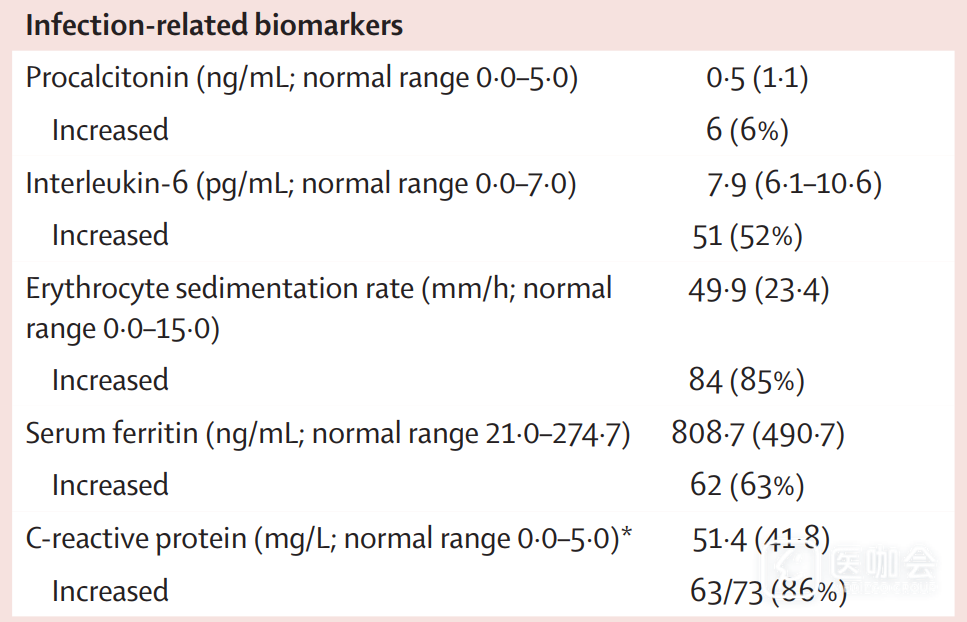Click the Interleukin-6 row label
Viewport: 967px width, 622px height.
pos(300,184)
